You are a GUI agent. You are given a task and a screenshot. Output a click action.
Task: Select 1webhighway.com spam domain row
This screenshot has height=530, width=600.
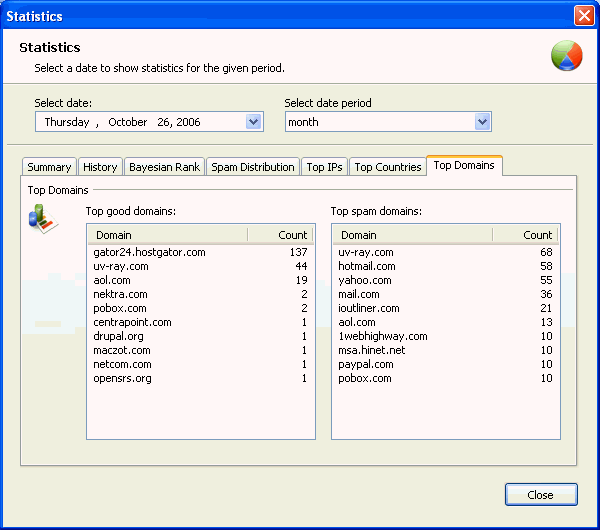click(x=446, y=336)
